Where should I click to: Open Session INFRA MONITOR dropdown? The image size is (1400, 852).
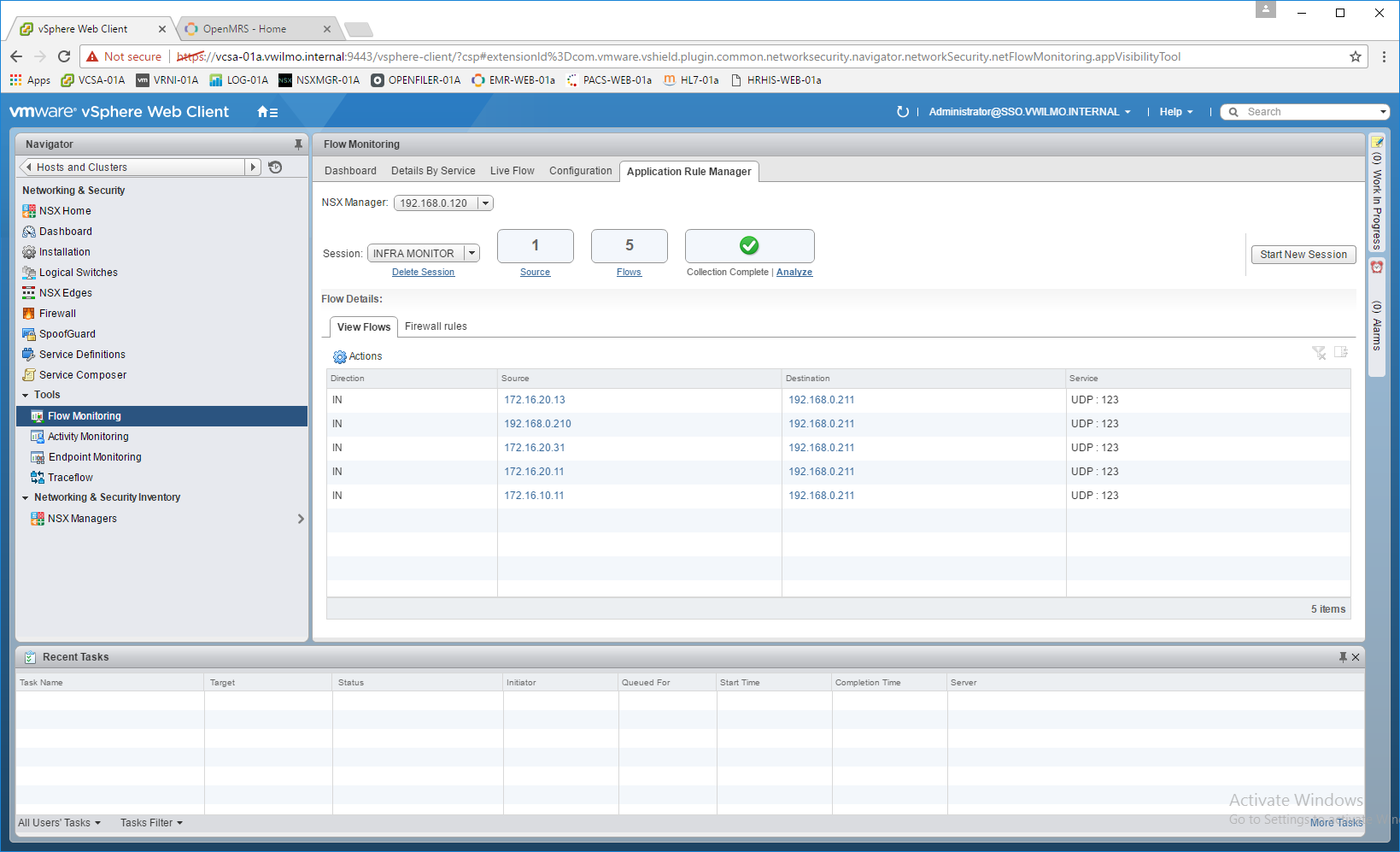coord(472,254)
